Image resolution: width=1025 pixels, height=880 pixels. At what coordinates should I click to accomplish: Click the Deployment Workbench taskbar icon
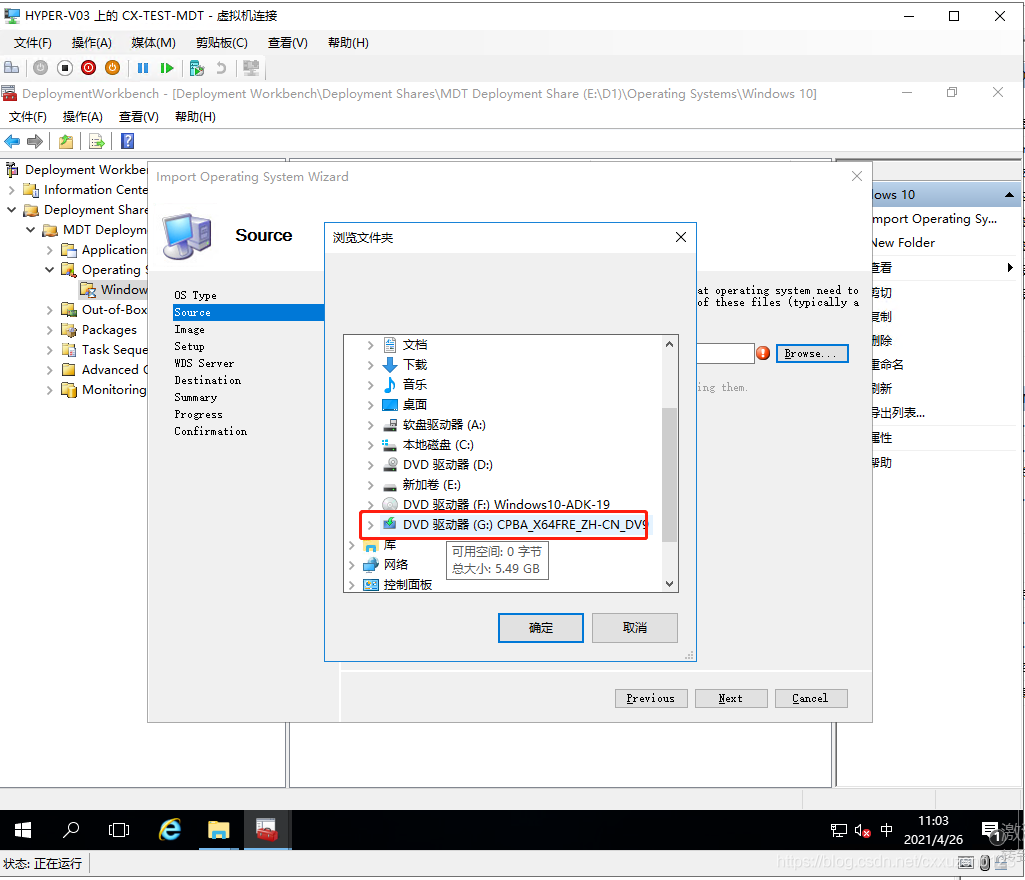(x=267, y=830)
